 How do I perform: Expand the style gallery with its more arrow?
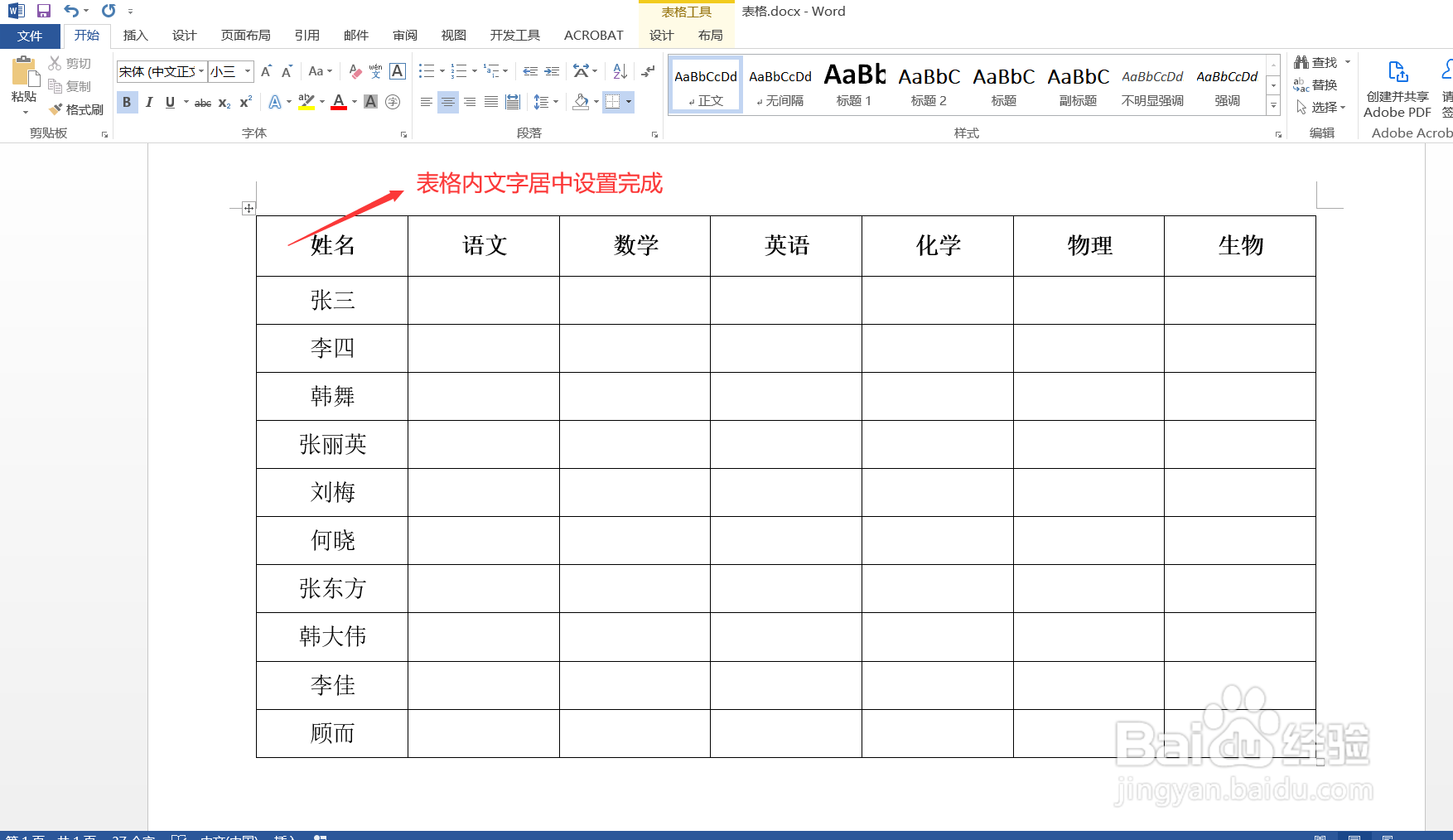pyautogui.click(x=1273, y=106)
